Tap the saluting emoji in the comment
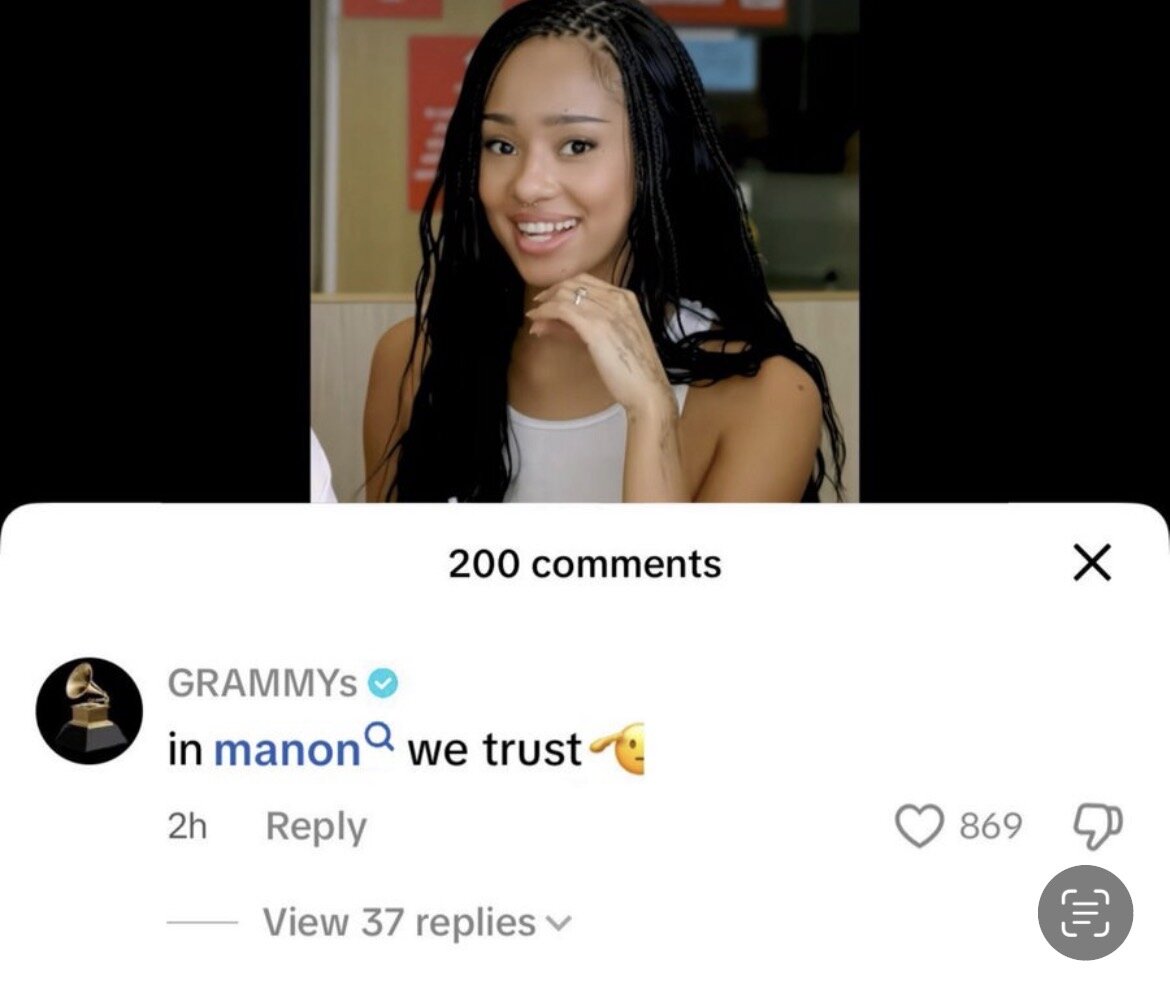This screenshot has height=983, width=1170. click(617, 749)
